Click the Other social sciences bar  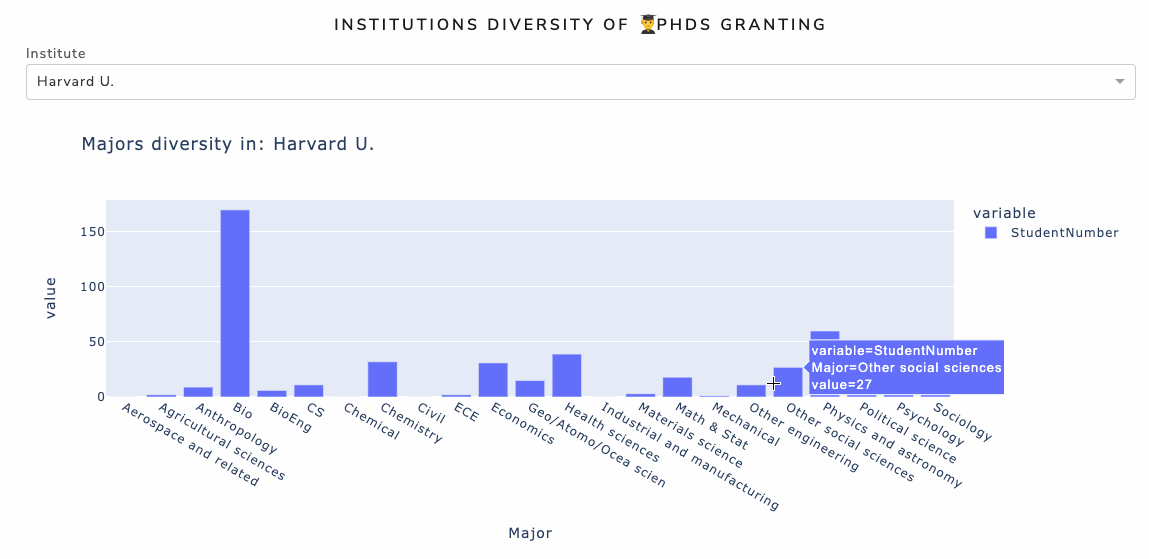click(788, 382)
